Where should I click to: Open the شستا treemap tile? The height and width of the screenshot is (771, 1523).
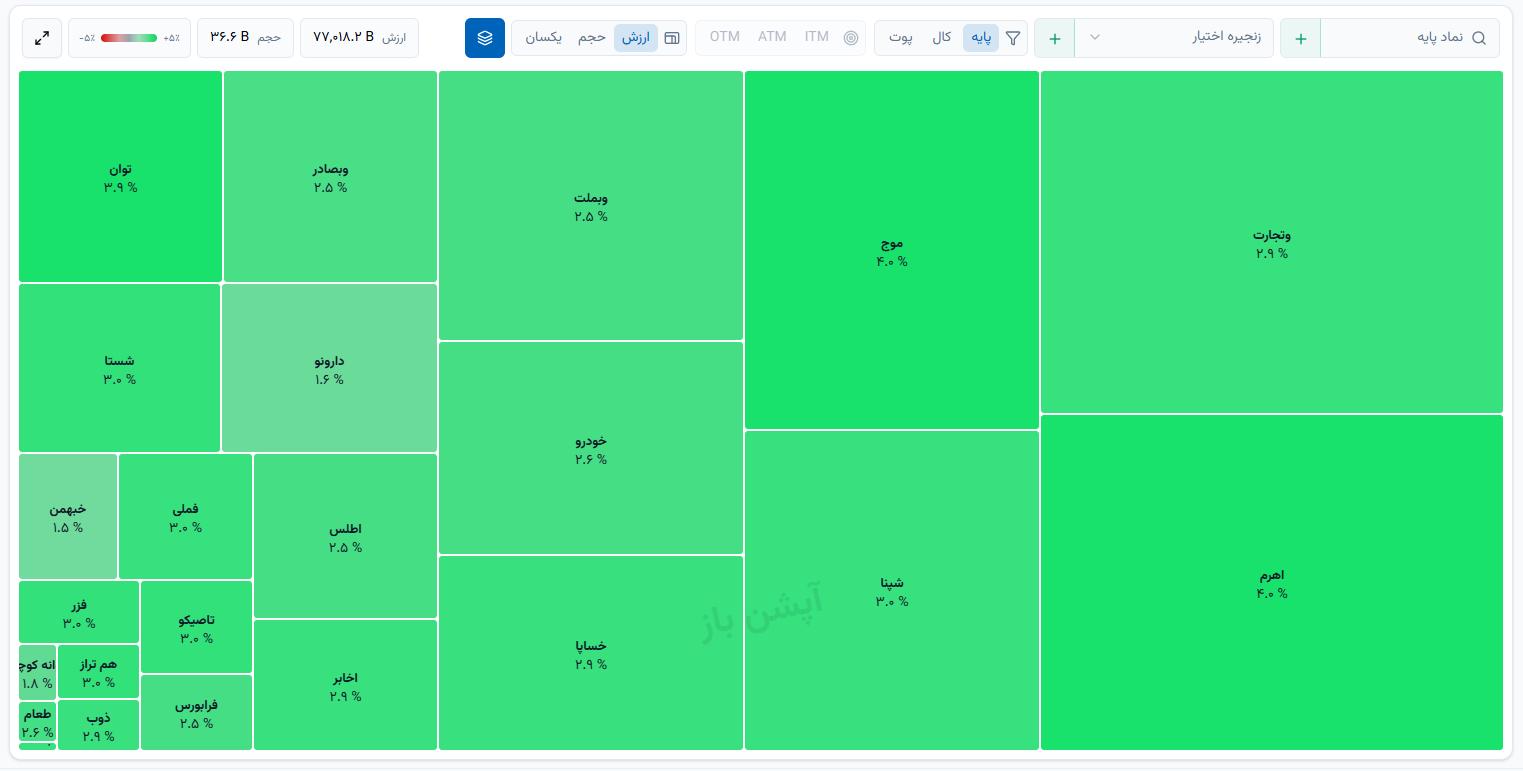(x=119, y=368)
